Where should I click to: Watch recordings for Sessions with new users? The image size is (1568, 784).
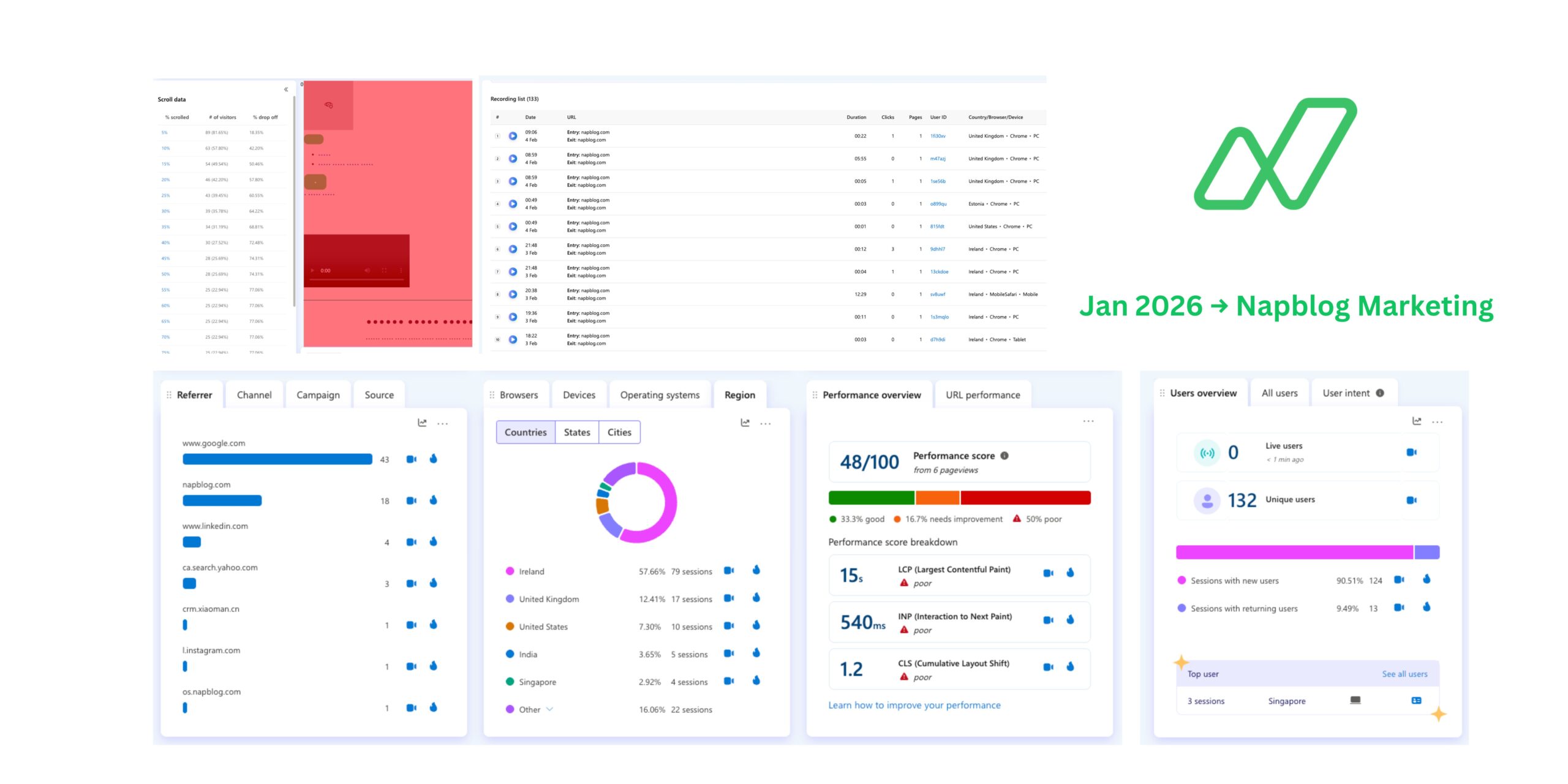coord(1400,580)
